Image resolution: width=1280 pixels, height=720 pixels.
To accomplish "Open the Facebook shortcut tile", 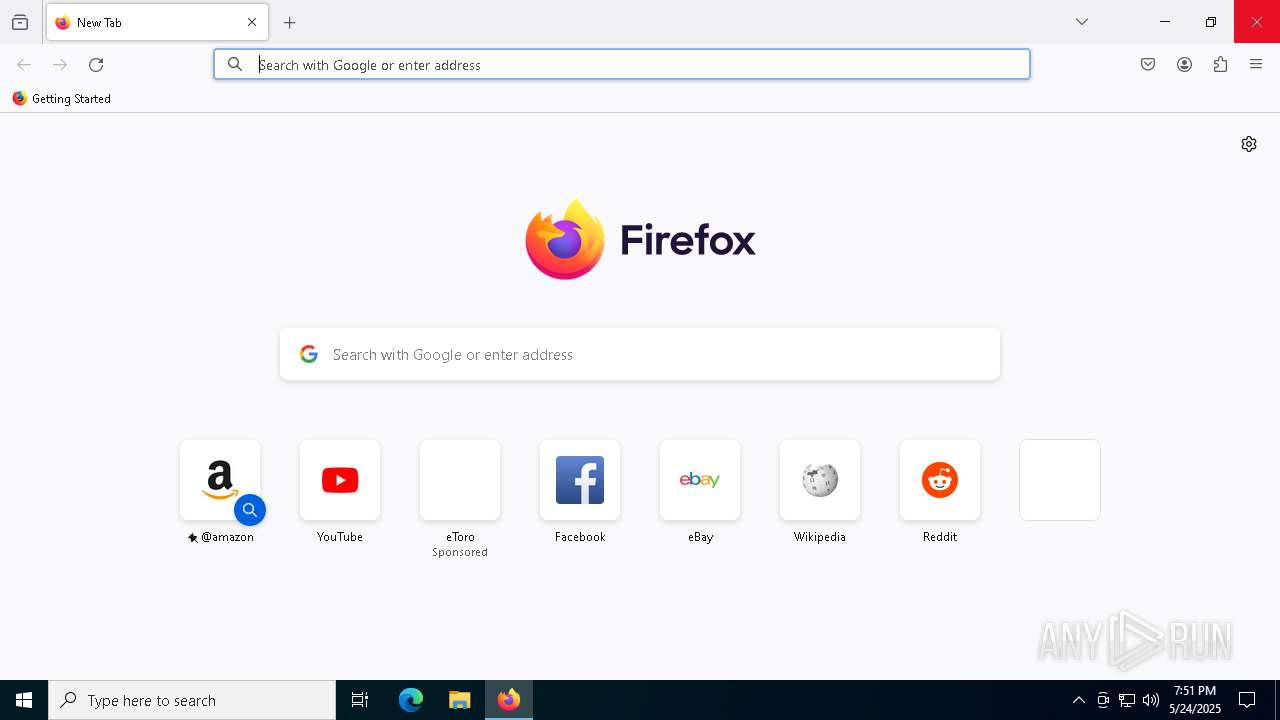I will coord(580,480).
